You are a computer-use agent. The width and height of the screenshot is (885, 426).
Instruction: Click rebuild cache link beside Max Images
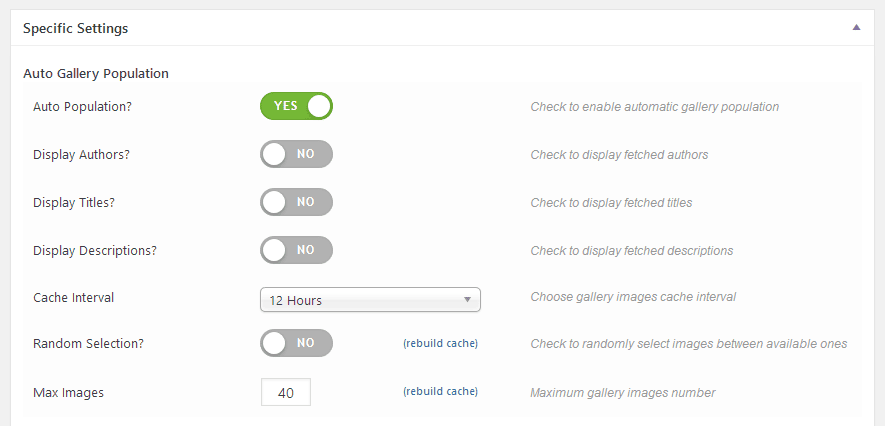[440, 392]
